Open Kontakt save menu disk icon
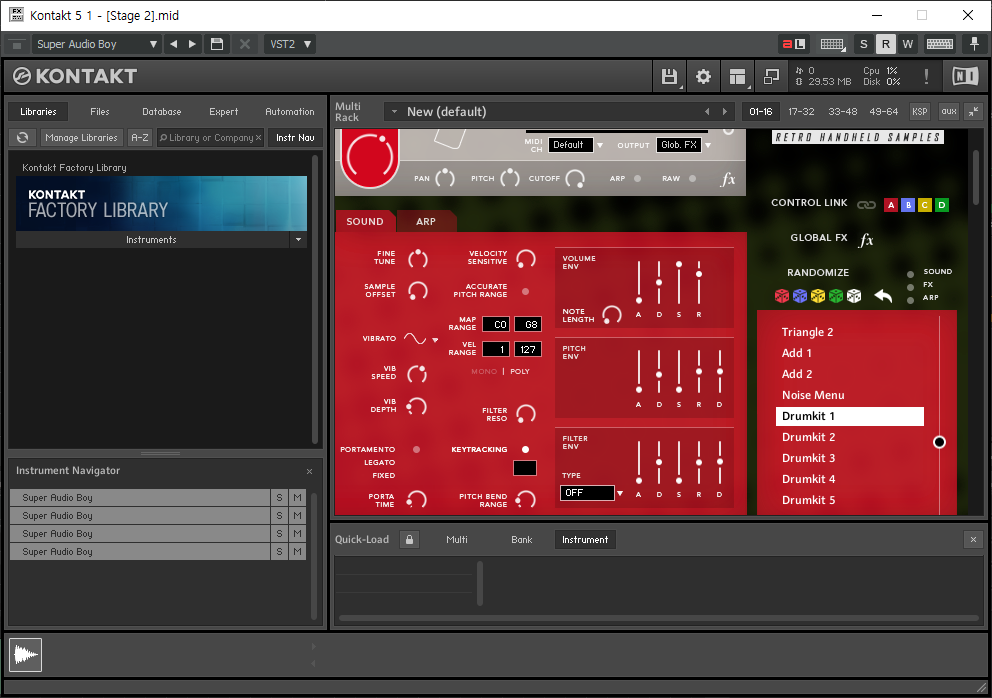The height and width of the screenshot is (698, 992). tap(669, 77)
